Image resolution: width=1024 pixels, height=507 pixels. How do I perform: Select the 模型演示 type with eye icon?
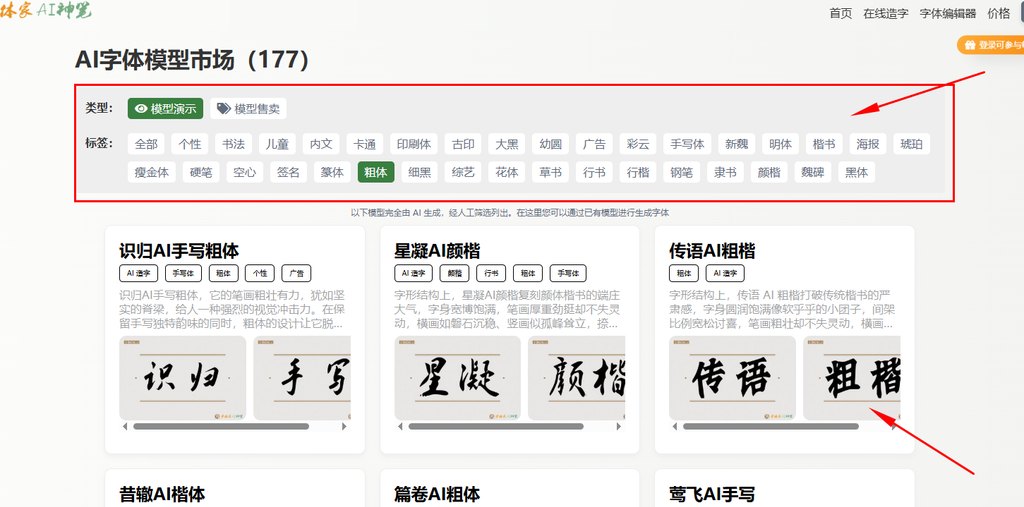coord(165,108)
